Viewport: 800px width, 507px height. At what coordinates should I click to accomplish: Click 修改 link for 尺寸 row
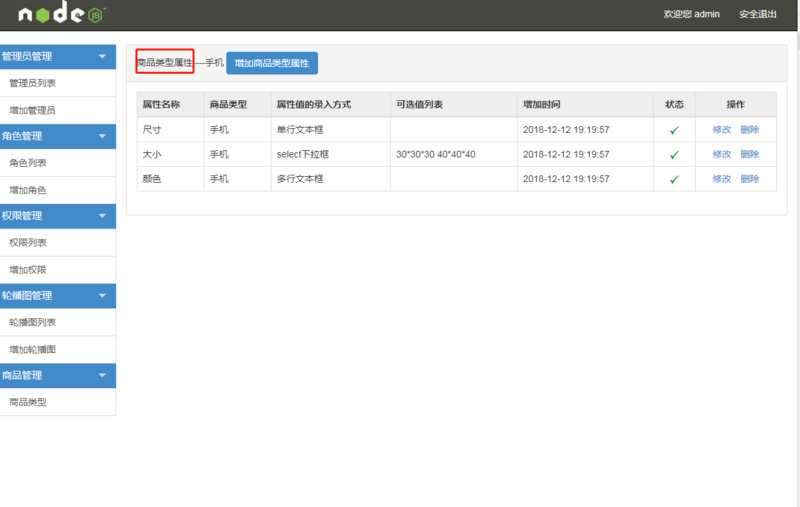[x=721, y=130]
